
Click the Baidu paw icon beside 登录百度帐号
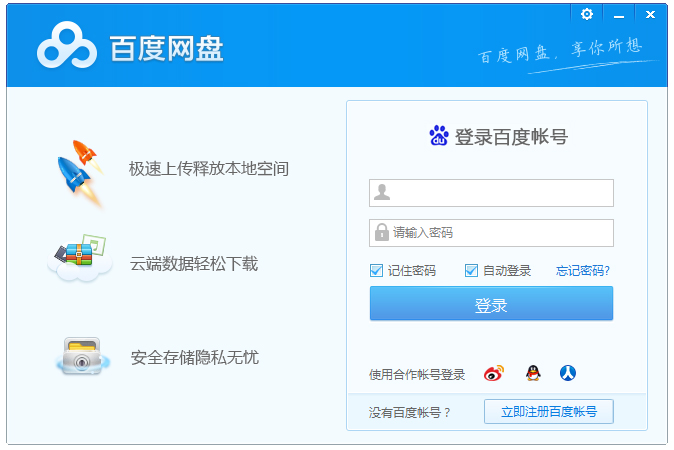pos(439,135)
